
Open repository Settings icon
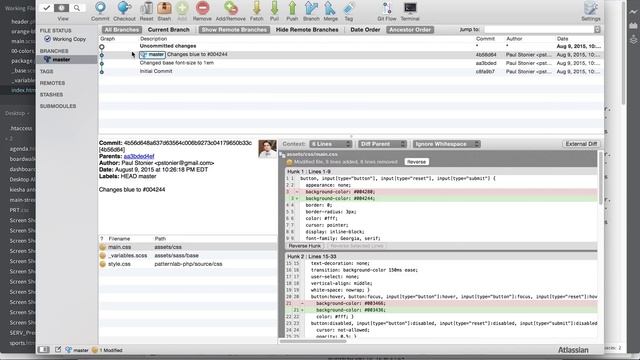coord(591,11)
